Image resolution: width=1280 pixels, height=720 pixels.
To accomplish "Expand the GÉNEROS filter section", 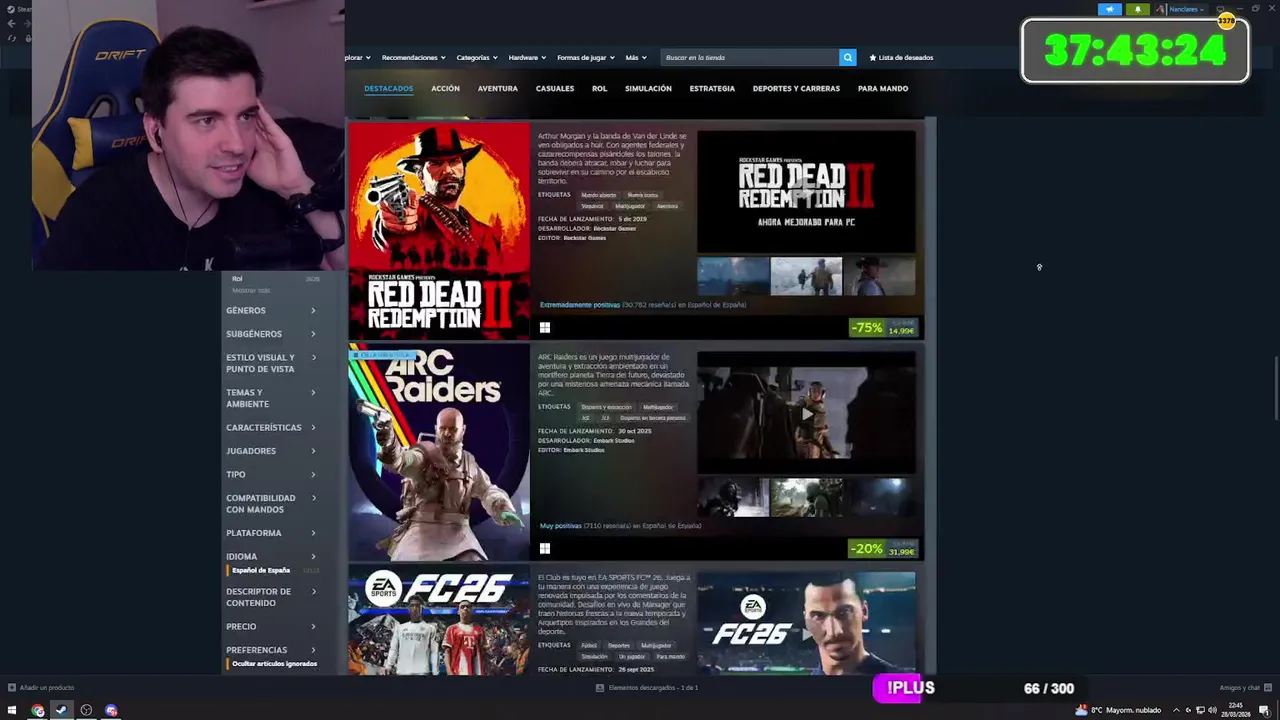I will point(271,311).
